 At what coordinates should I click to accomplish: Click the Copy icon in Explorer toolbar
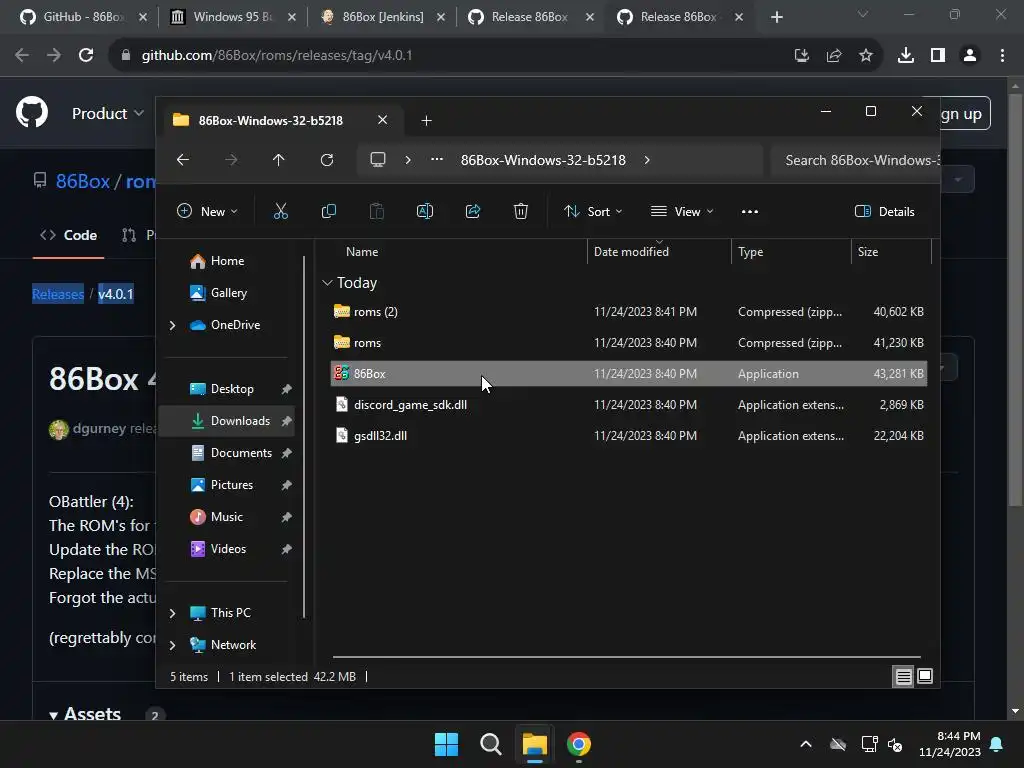tap(328, 211)
